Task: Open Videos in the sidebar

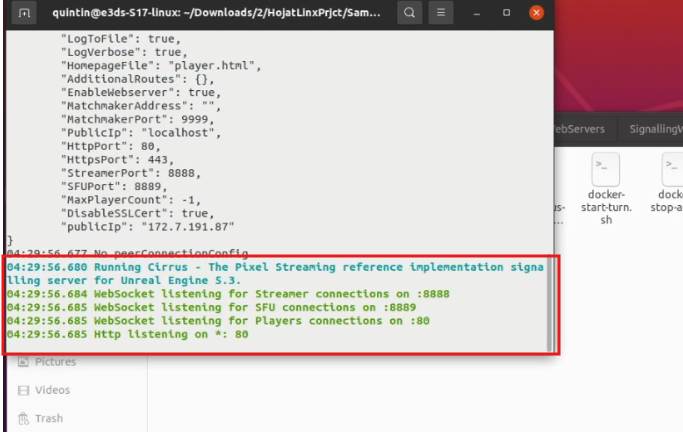Action: [52, 390]
